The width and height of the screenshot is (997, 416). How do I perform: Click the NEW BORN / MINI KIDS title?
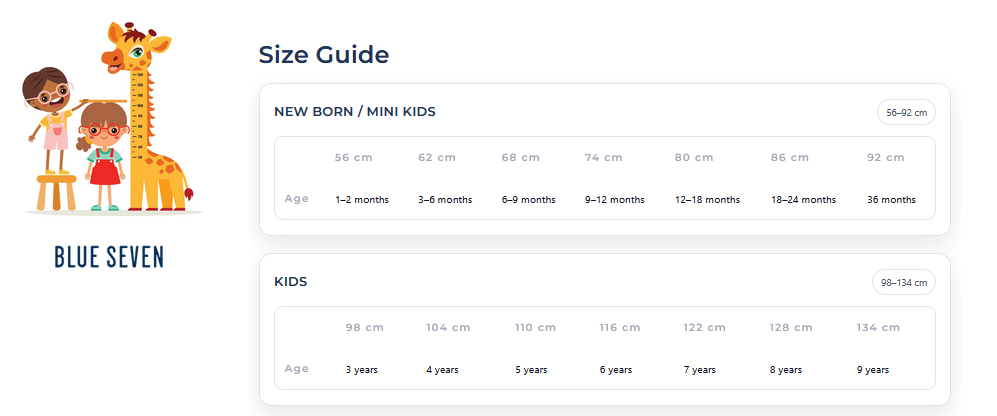pyautogui.click(x=354, y=111)
